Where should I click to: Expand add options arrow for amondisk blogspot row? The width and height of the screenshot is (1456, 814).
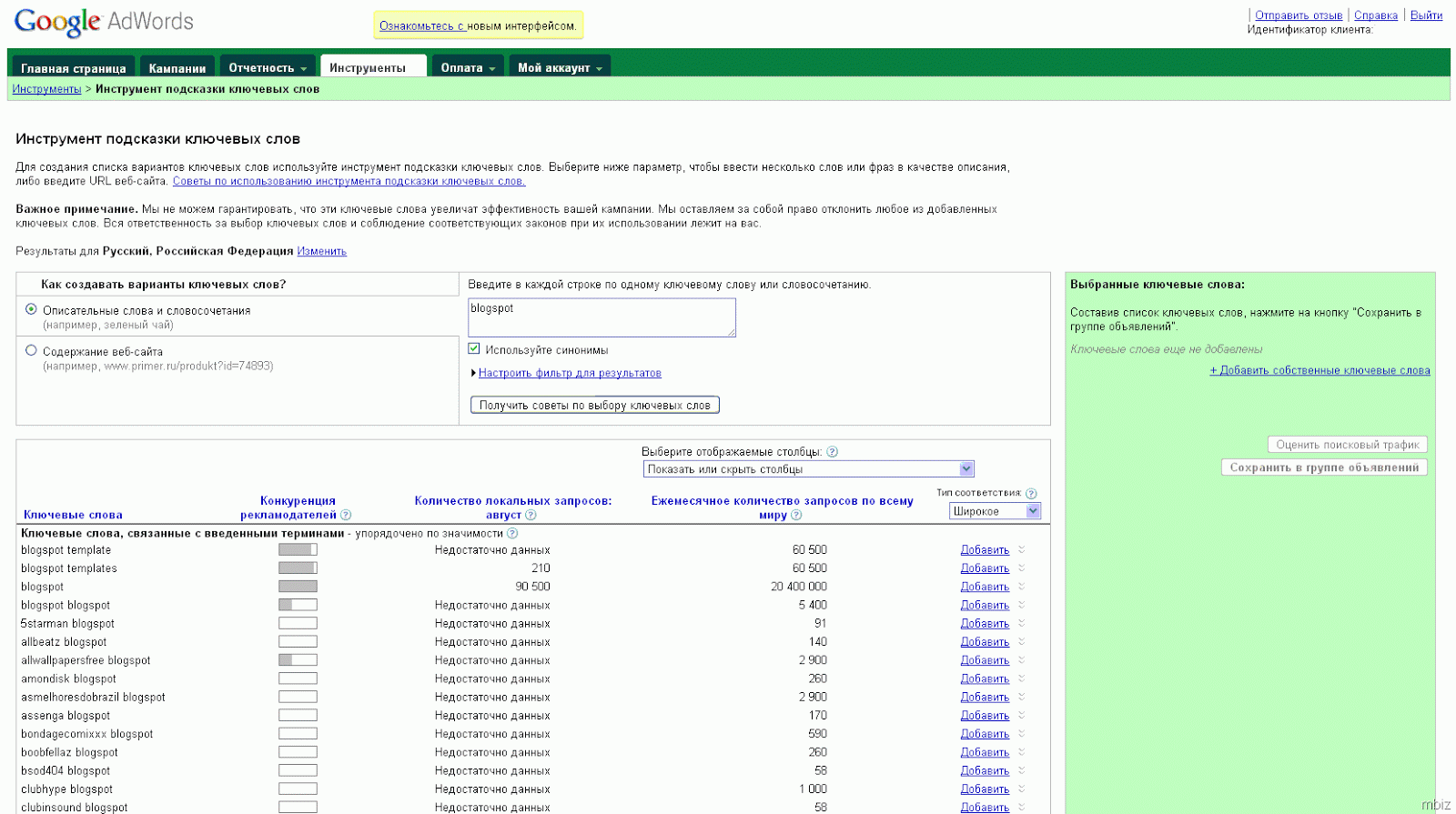[x=1022, y=678]
